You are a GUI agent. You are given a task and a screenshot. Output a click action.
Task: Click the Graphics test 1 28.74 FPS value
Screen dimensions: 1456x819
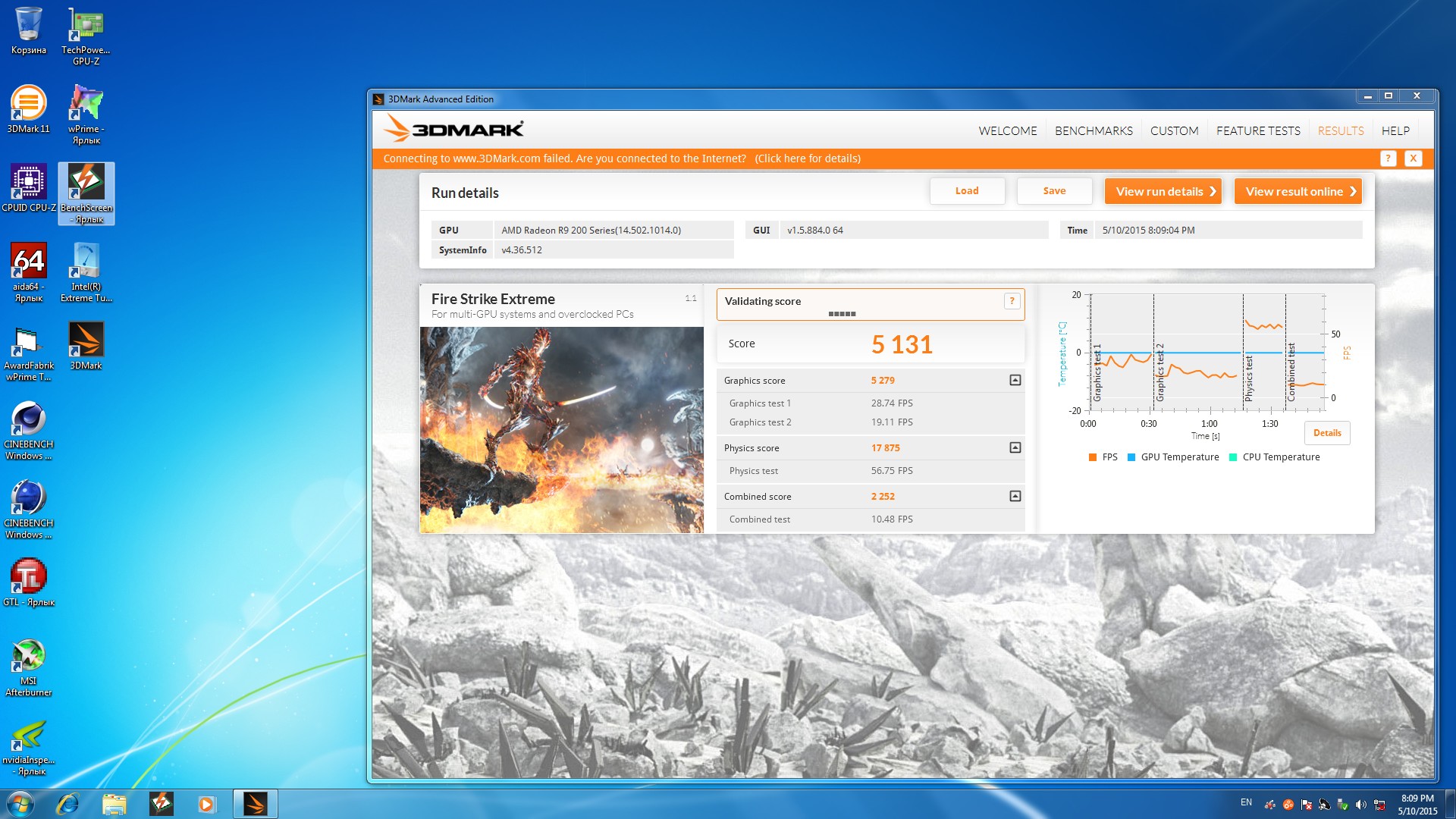[x=892, y=403]
